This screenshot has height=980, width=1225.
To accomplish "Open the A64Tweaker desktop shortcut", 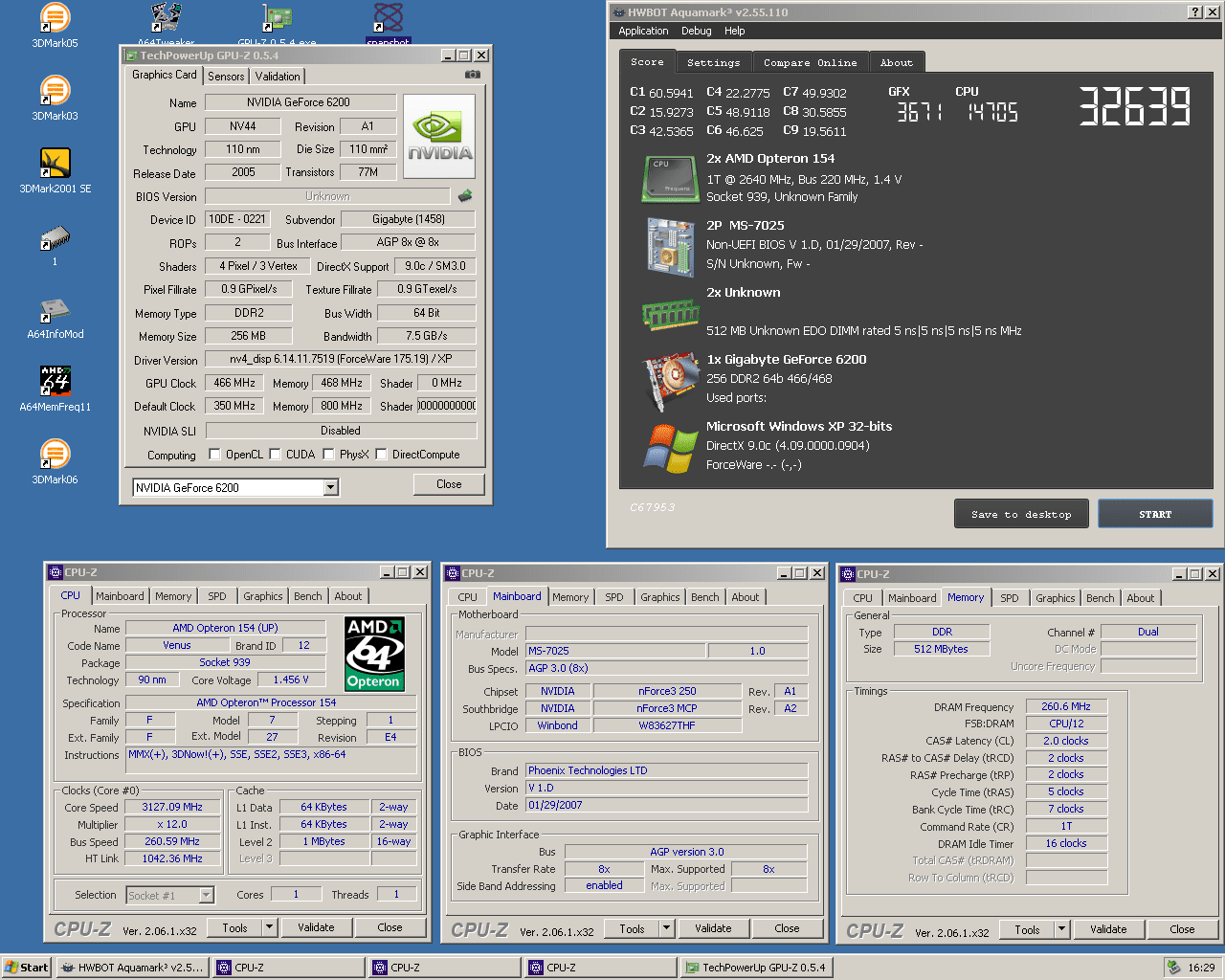I will click(166, 23).
